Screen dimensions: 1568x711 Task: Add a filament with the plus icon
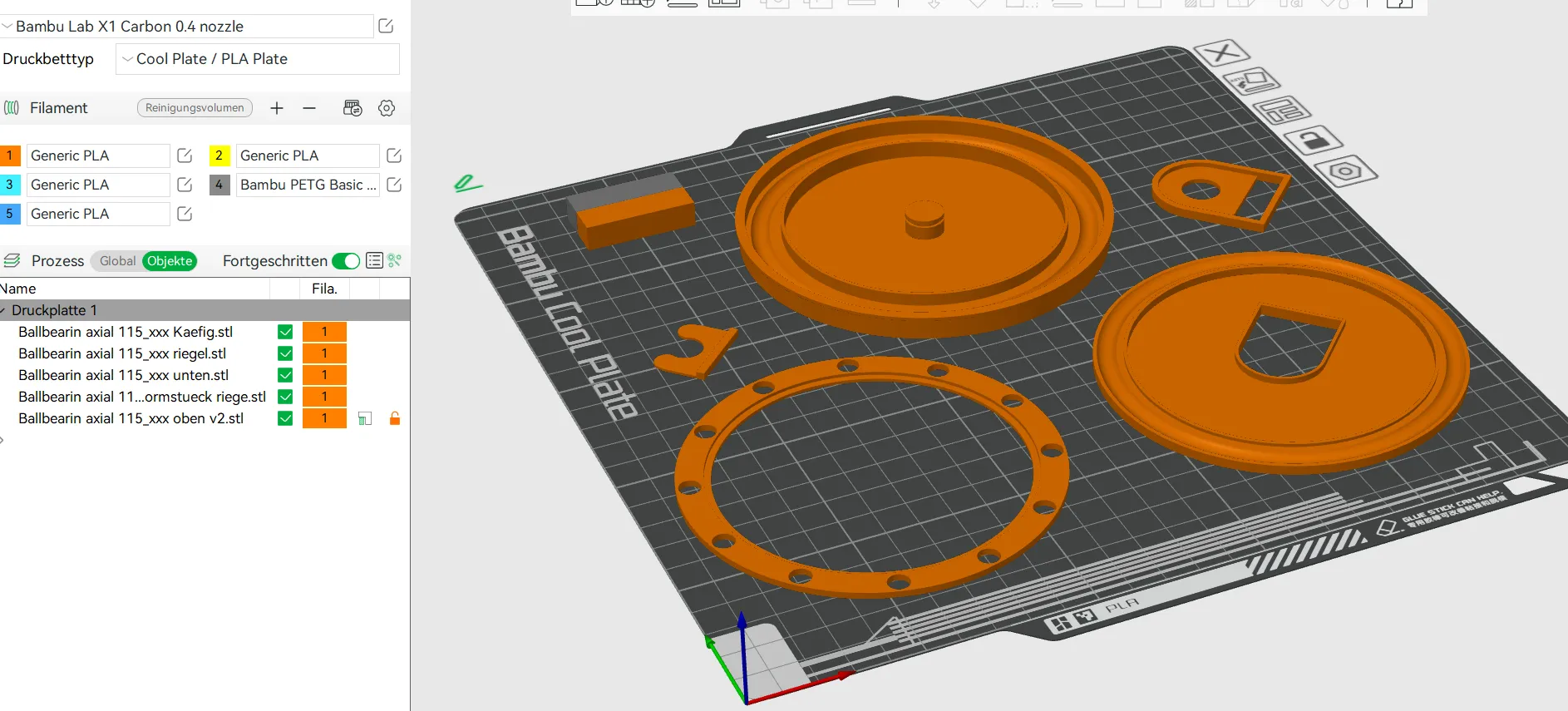pyautogui.click(x=277, y=108)
